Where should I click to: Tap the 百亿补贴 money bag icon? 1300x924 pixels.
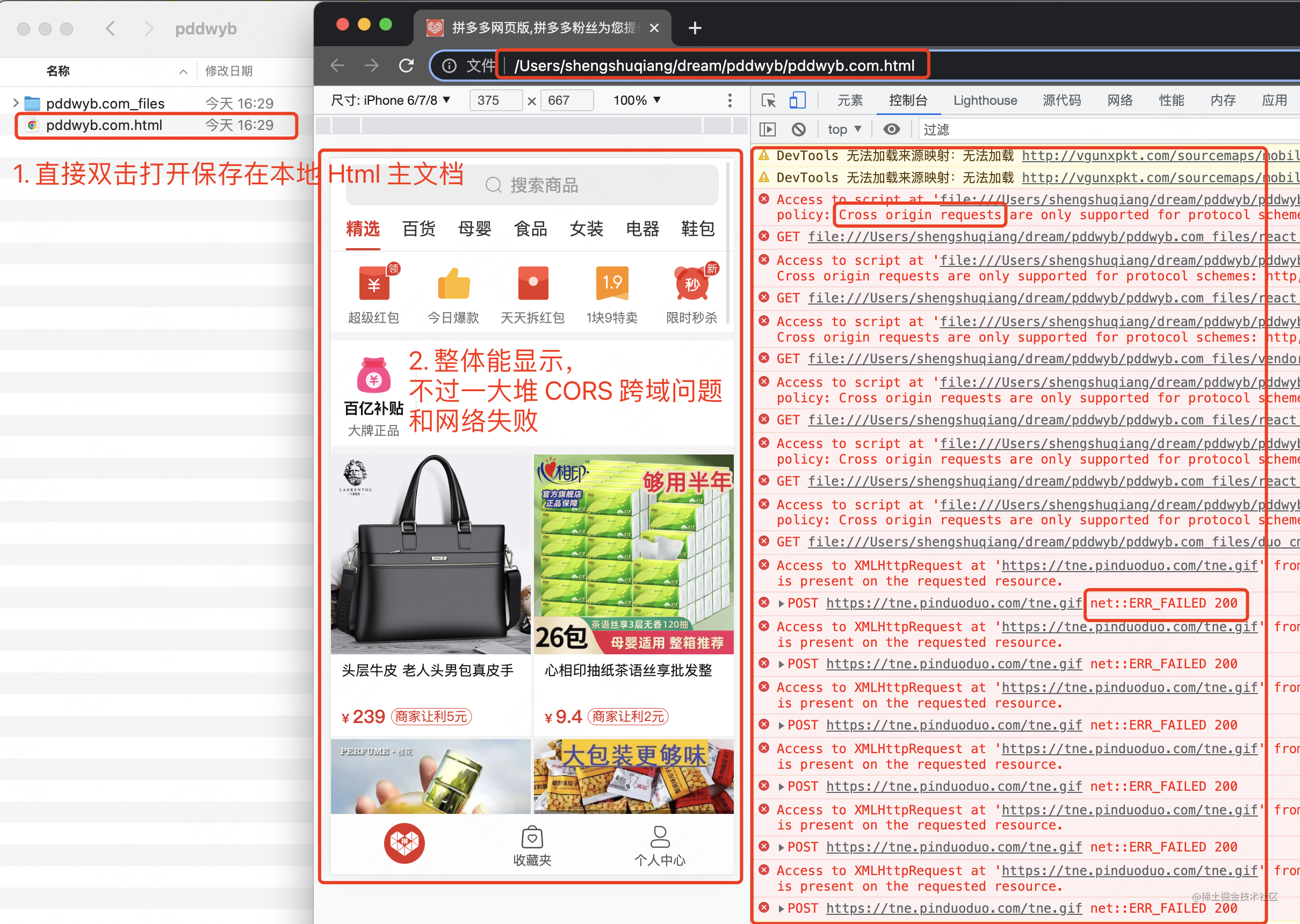tap(374, 376)
